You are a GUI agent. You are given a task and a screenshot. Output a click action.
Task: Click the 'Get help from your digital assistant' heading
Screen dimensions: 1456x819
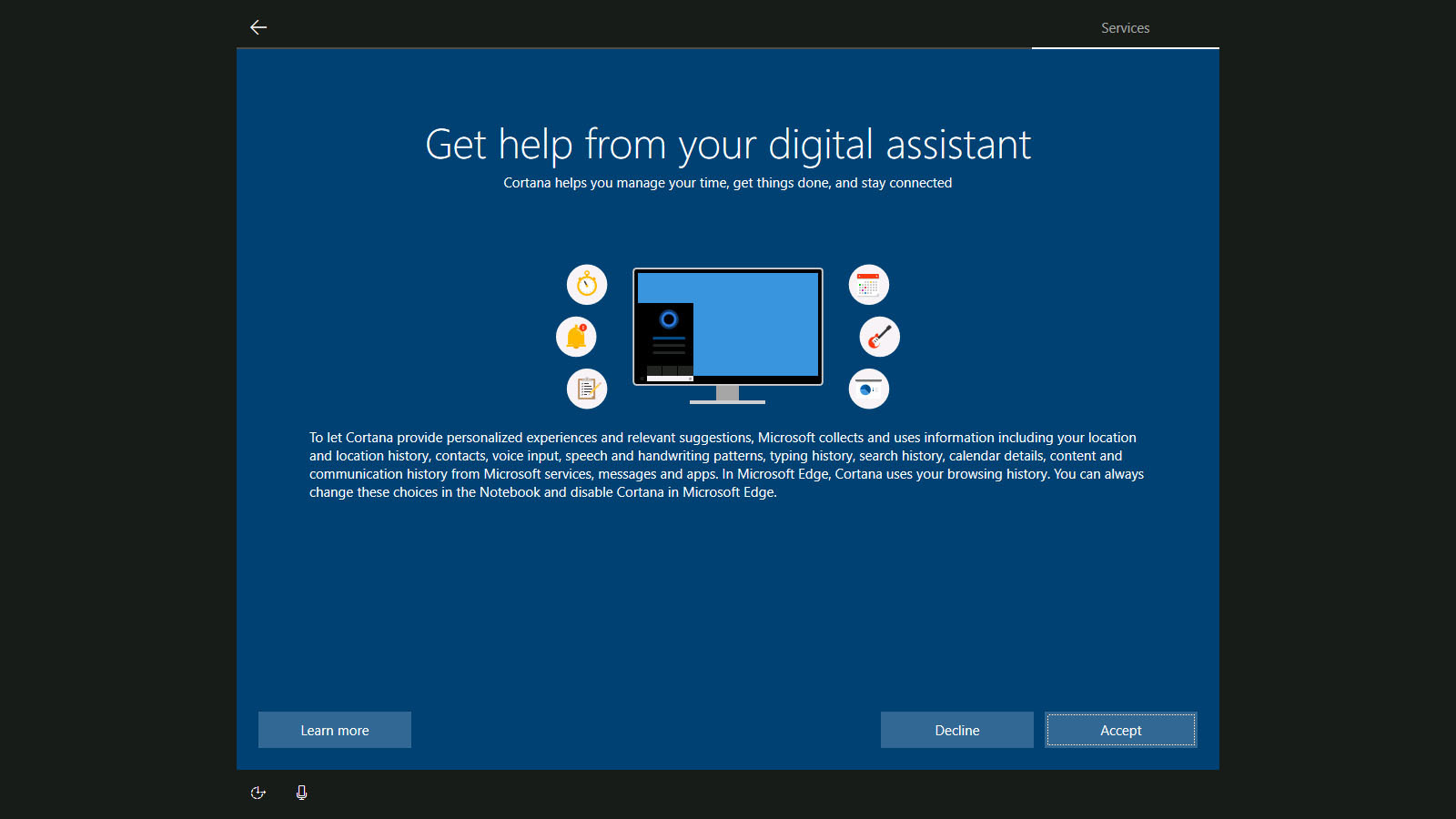(x=728, y=145)
